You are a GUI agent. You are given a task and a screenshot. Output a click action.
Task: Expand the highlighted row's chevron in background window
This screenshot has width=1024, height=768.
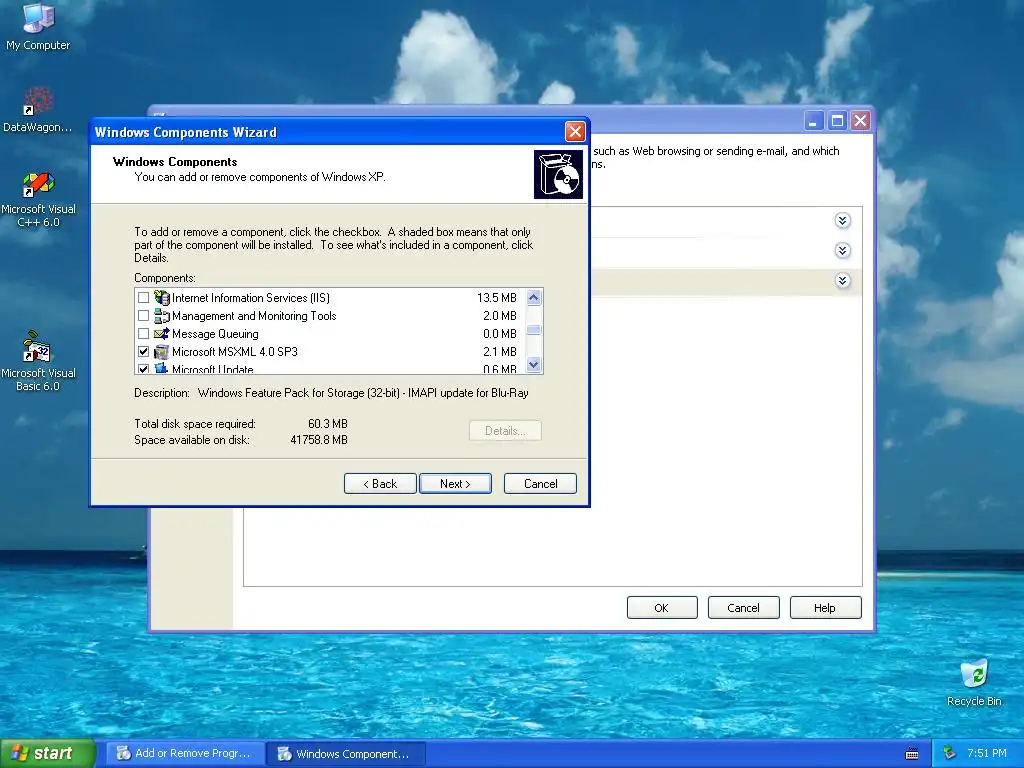[842, 281]
